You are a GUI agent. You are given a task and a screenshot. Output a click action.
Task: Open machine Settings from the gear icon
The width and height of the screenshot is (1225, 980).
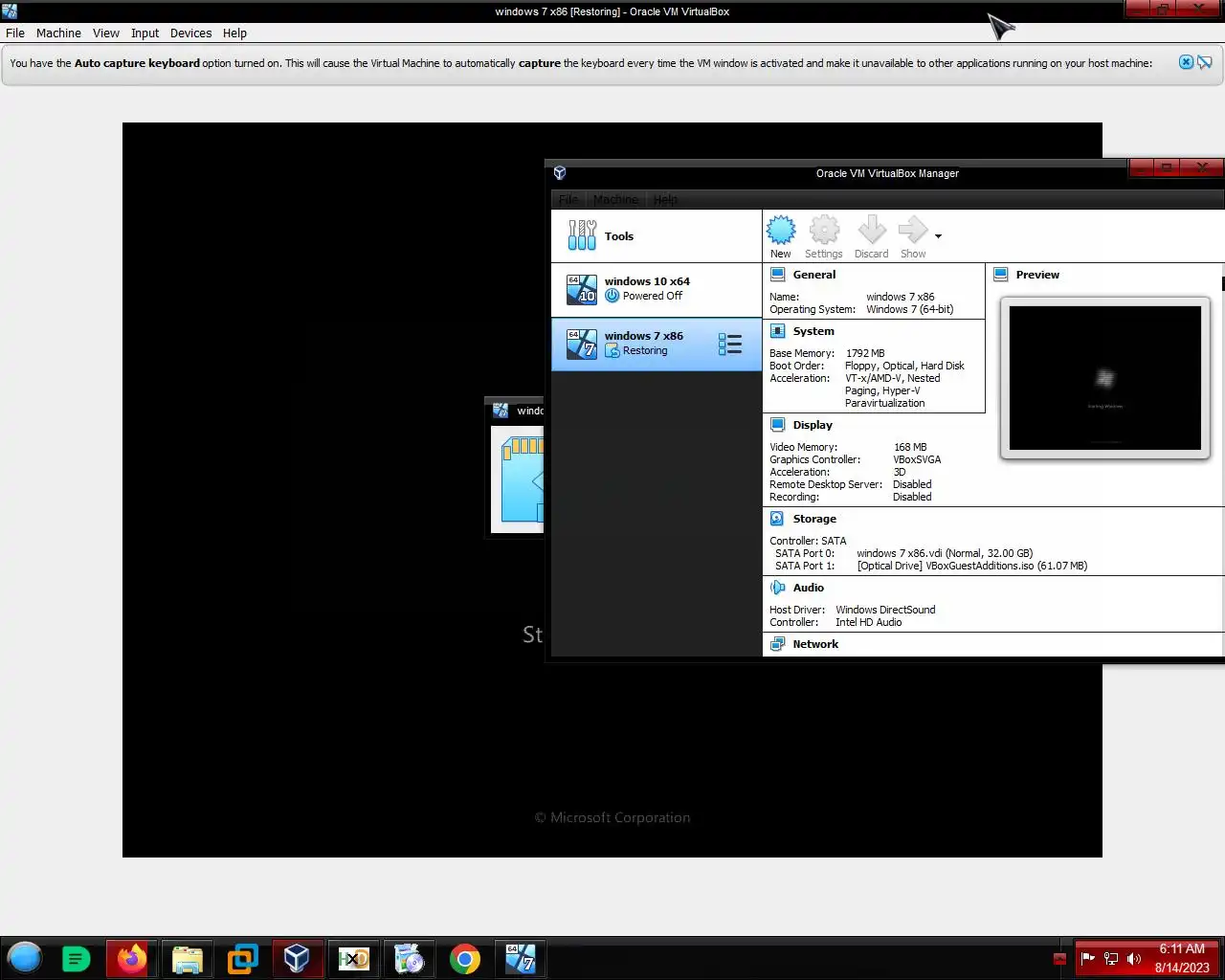pyautogui.click(x=824, y=230)
